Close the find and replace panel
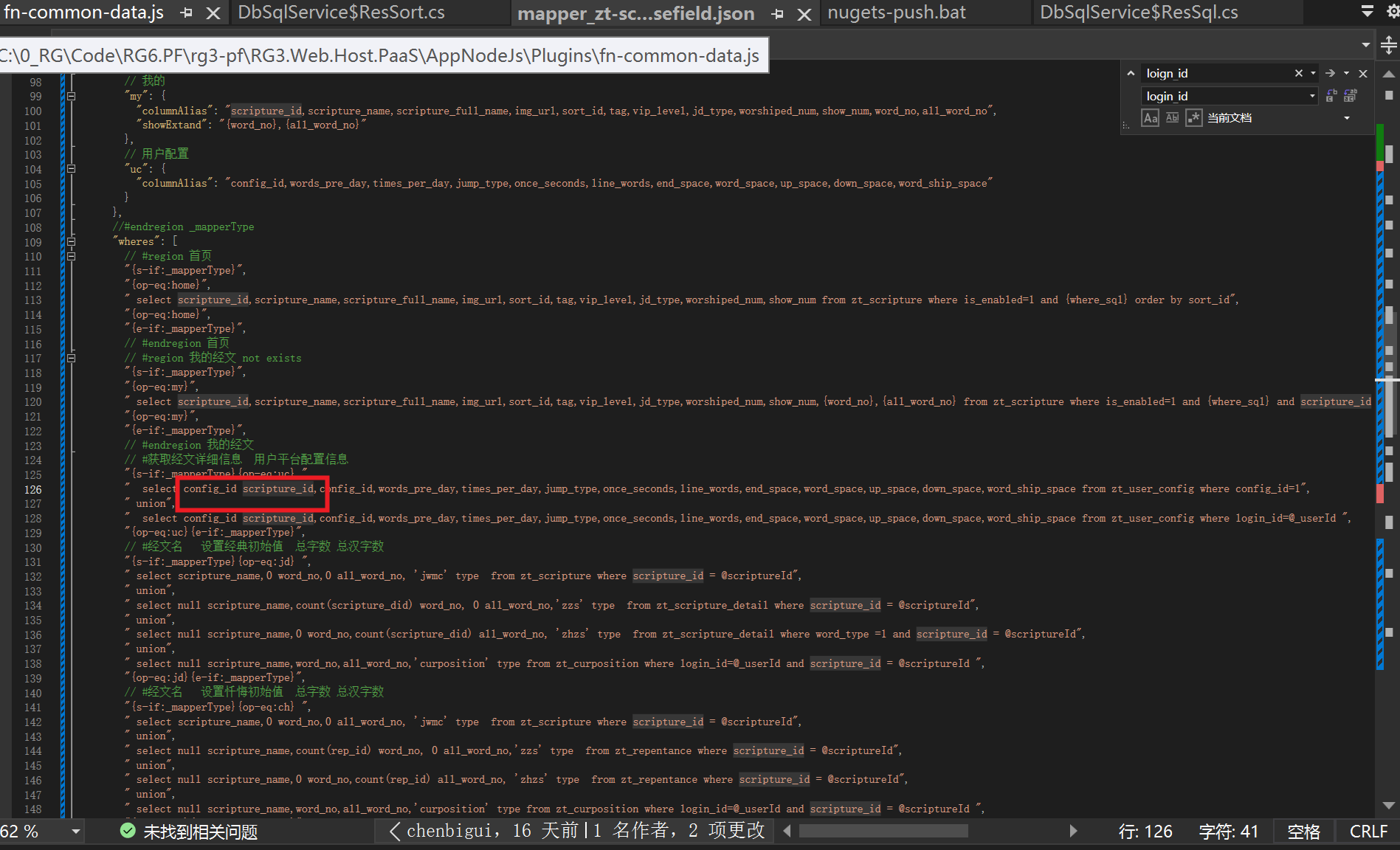 1363,73
